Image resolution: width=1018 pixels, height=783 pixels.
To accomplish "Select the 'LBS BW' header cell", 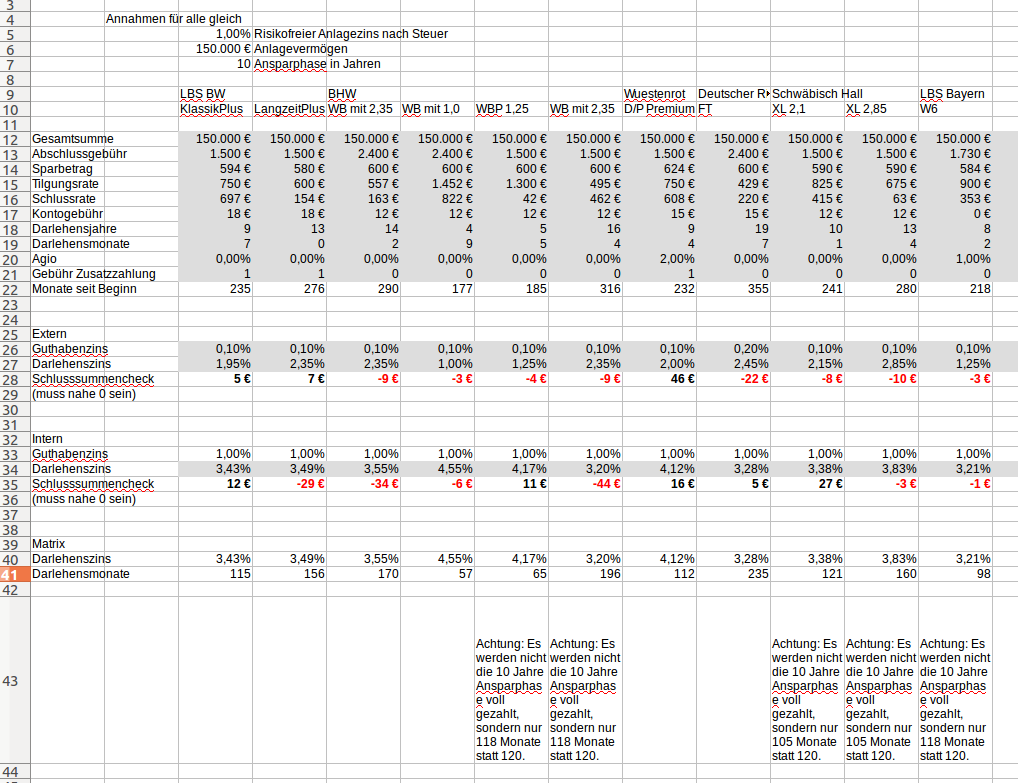I will [x=216, y=93].
